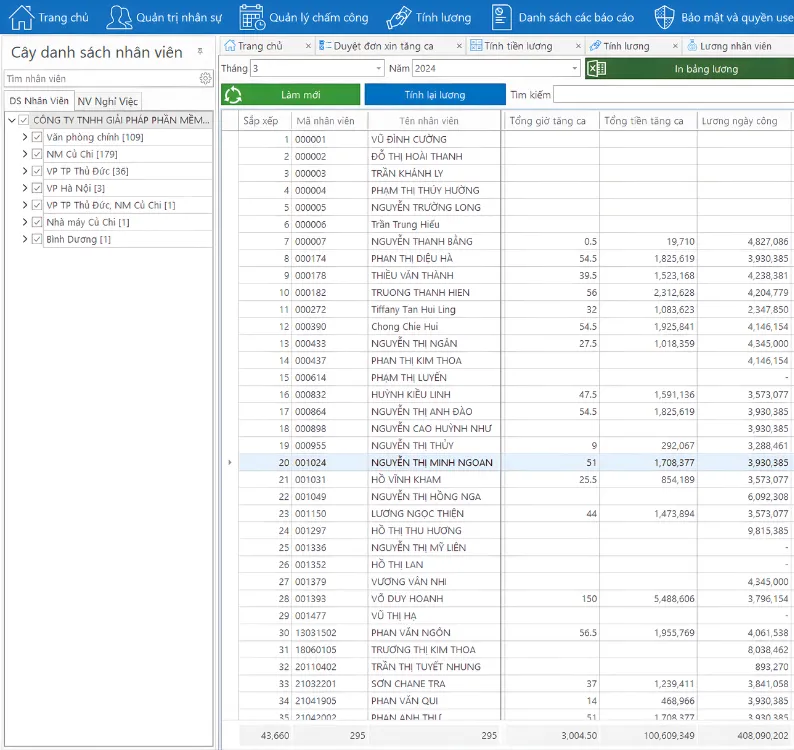Image resolution: width=794 pixels, height=750 pixels.
Task: Uncheck NM Củ Chi [179] checkbox
Action: click(x=36, y=154)
